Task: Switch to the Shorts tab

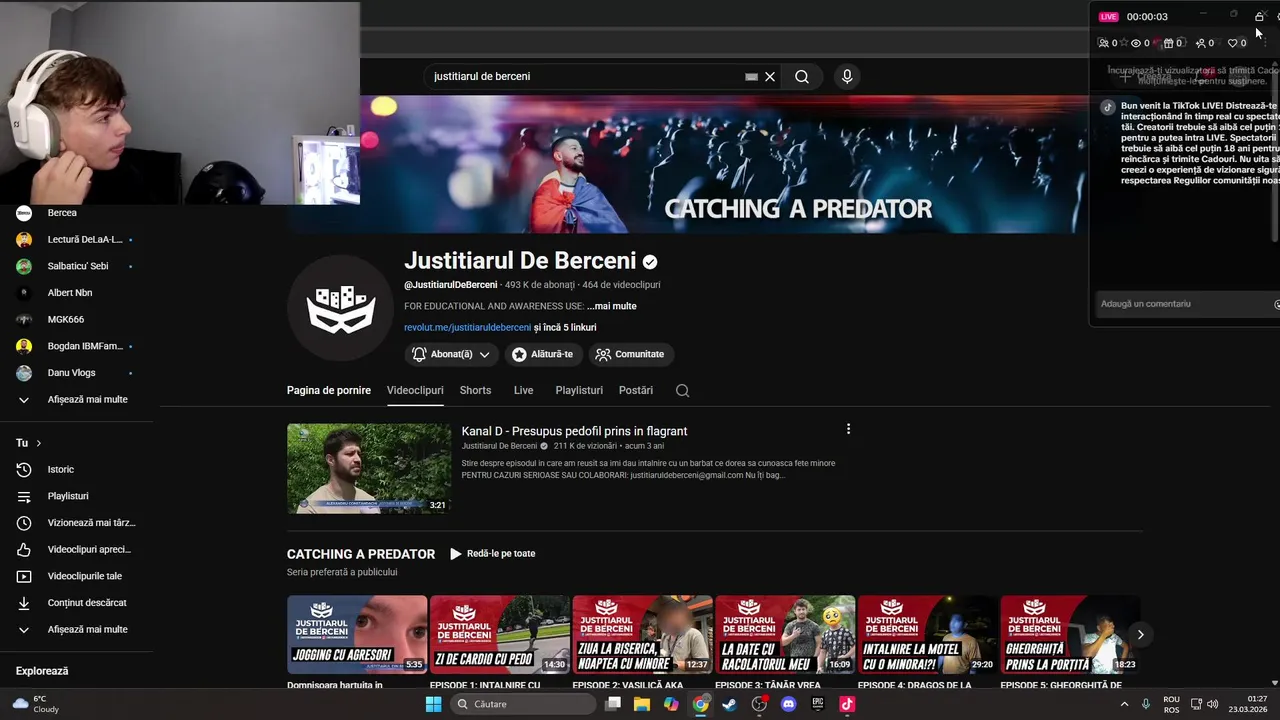Action: (475, 391)
